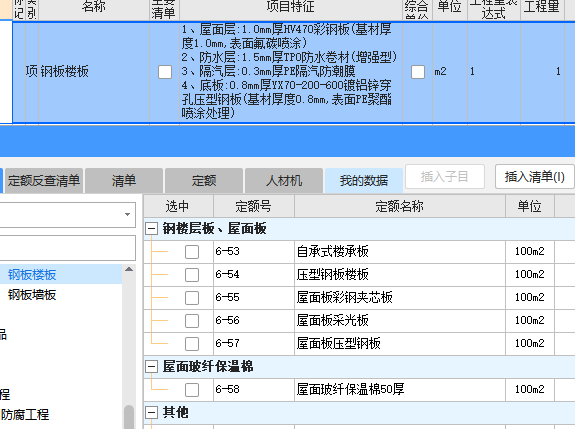Click the 6-53 quota number cell
Viewport: 575px width, 429px height.
tap(254, 252)
